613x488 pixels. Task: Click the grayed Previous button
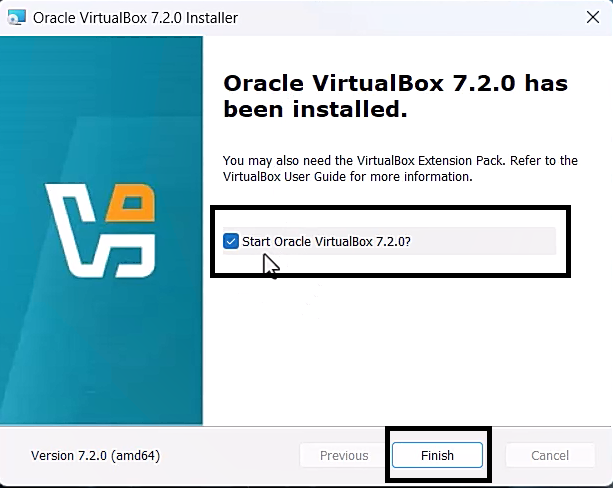(x=344, y=455)
